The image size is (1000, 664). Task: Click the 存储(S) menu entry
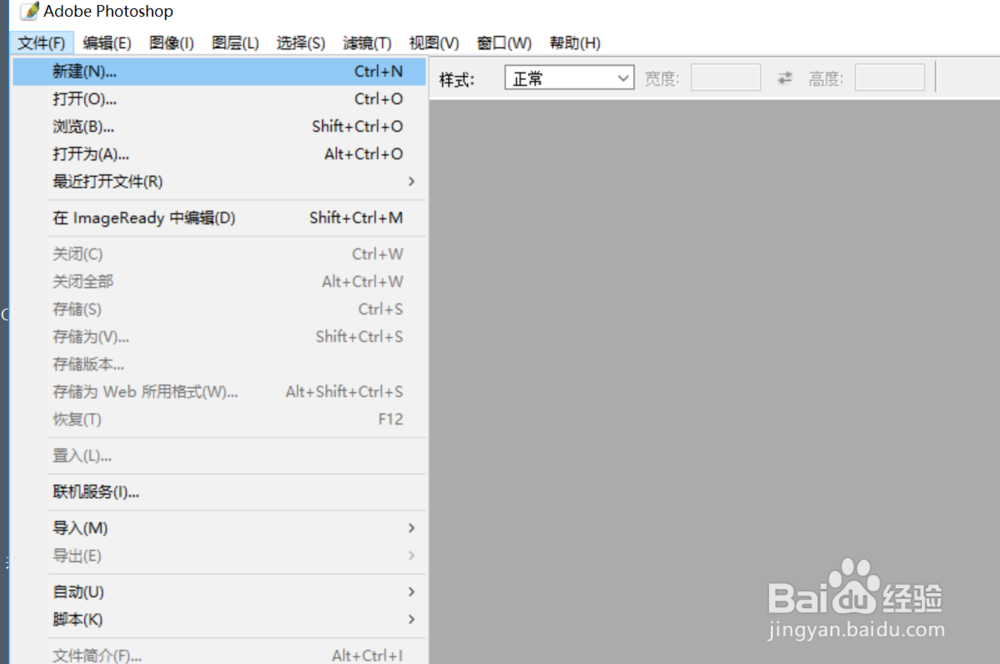[x=219, y=309]
